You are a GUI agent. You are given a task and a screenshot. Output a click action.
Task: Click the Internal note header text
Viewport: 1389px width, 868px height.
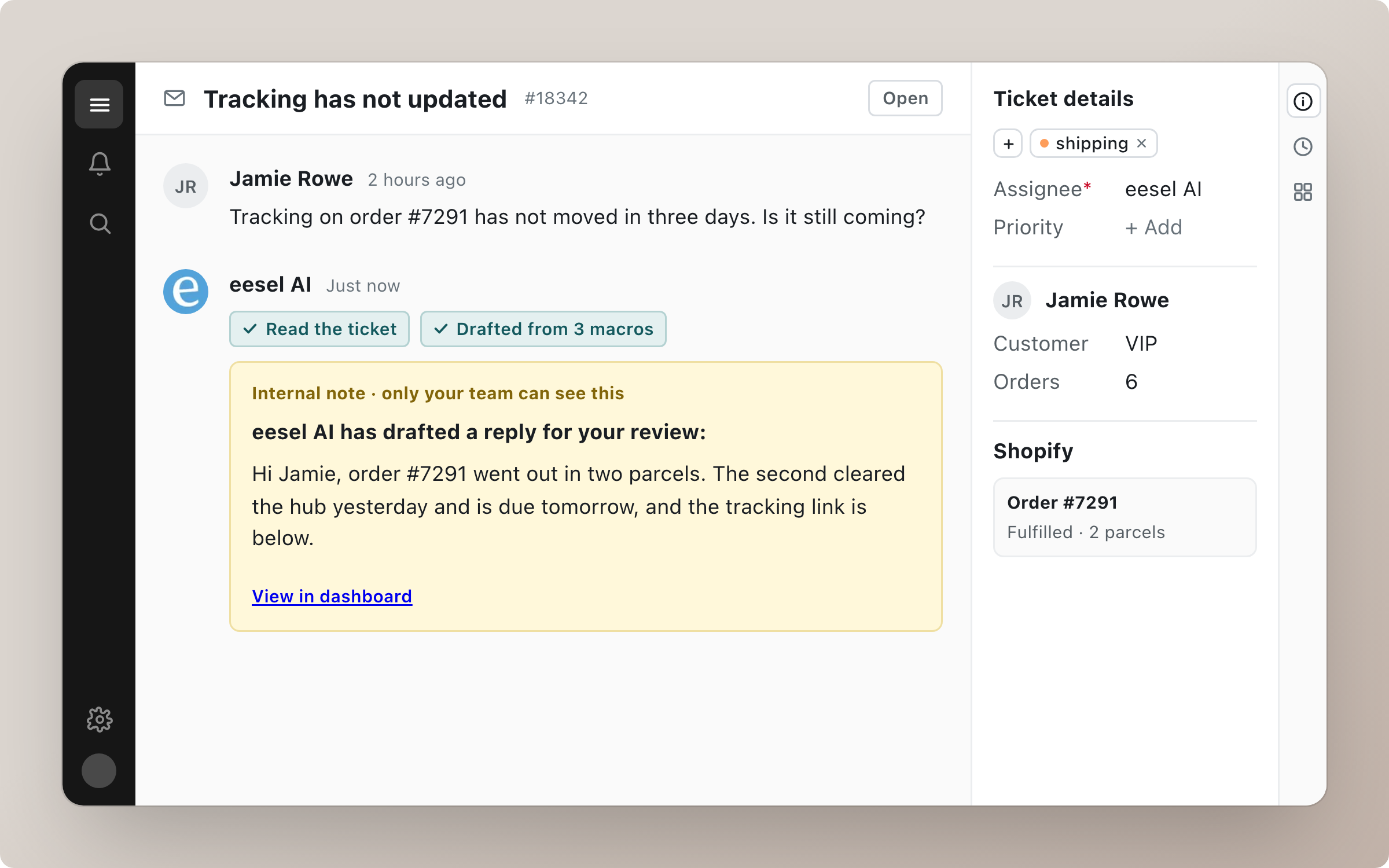(438, 393)
